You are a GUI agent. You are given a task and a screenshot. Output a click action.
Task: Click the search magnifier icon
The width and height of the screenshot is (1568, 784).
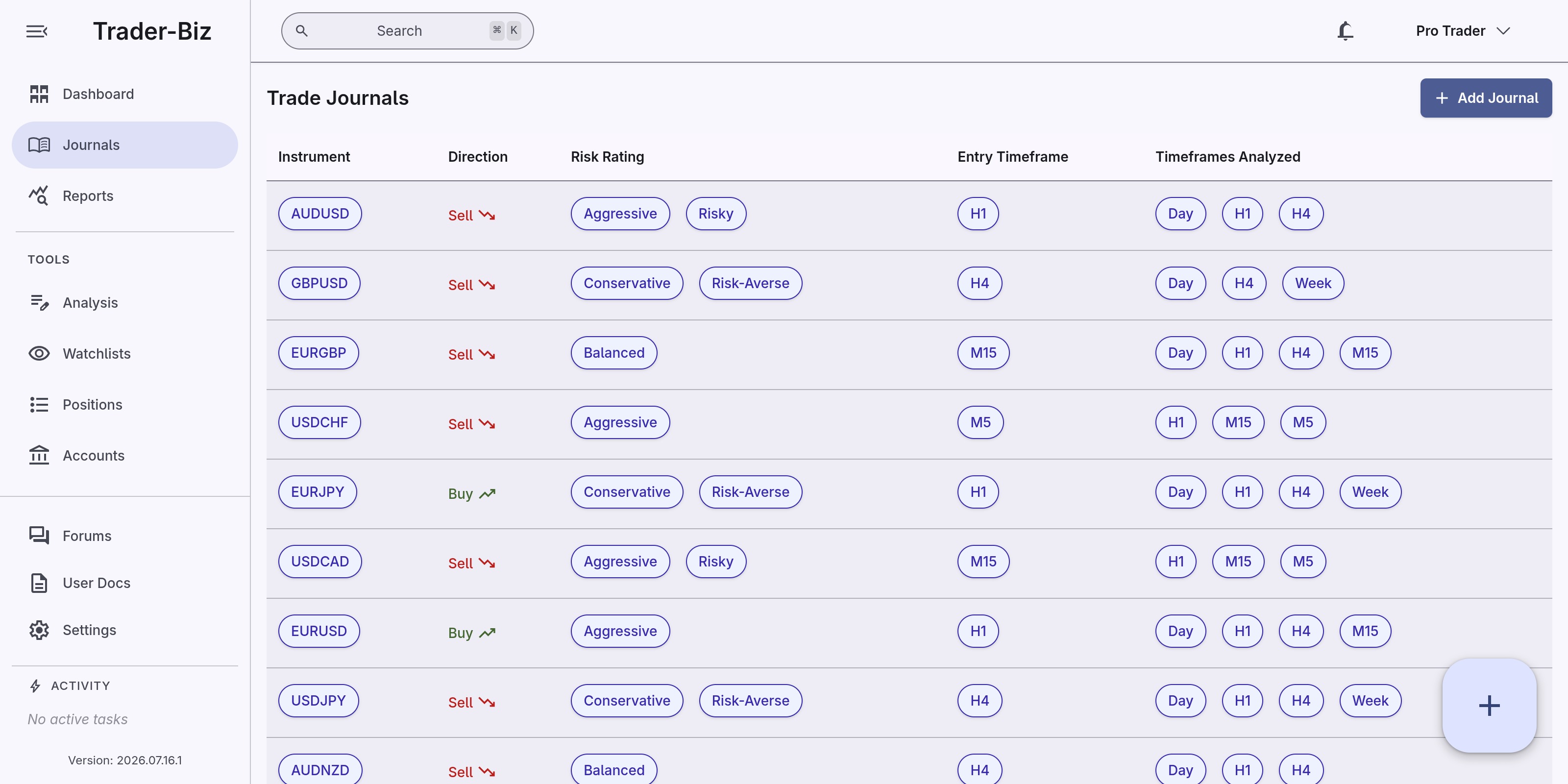(x=301, y=30)
